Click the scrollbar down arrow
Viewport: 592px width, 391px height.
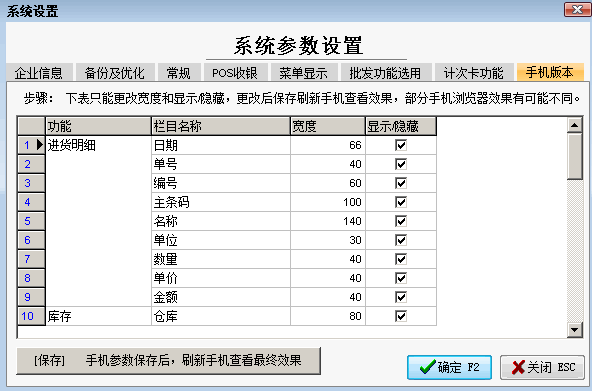tap(575, 330)
